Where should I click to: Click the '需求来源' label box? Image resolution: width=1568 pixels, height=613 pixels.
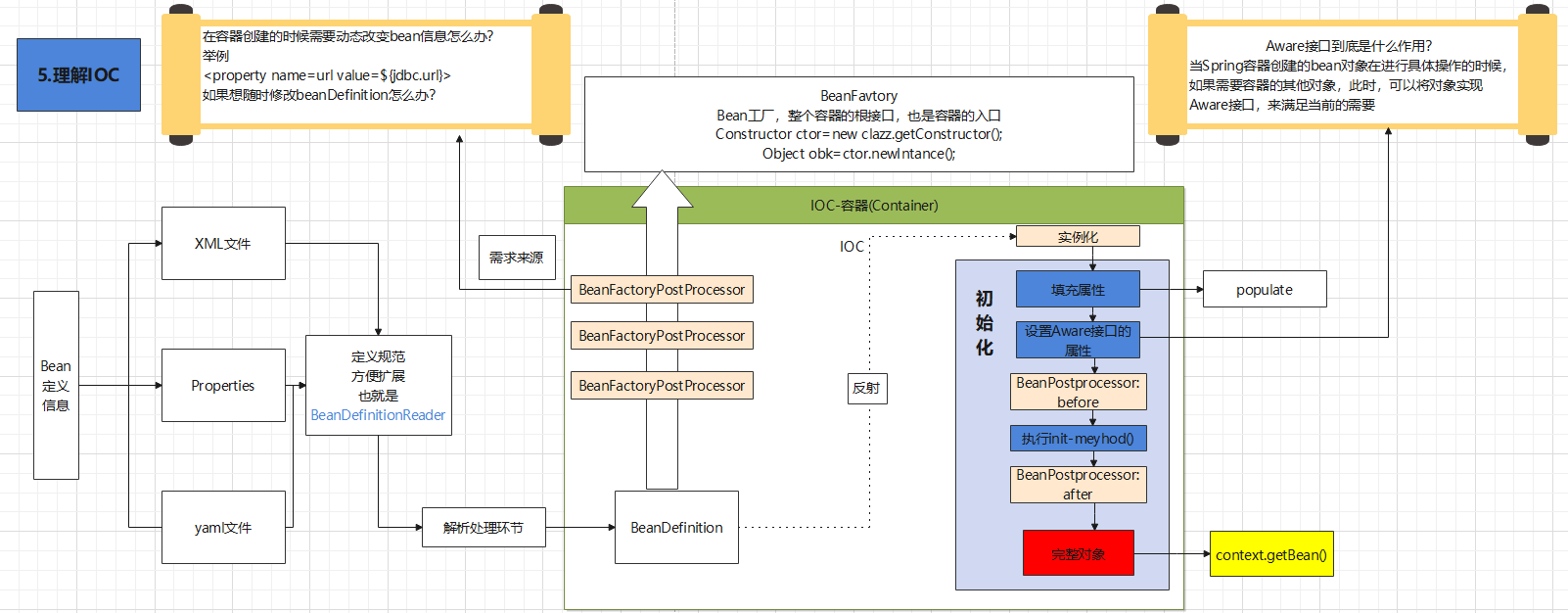pyautogui.click(x=517, y=258)
